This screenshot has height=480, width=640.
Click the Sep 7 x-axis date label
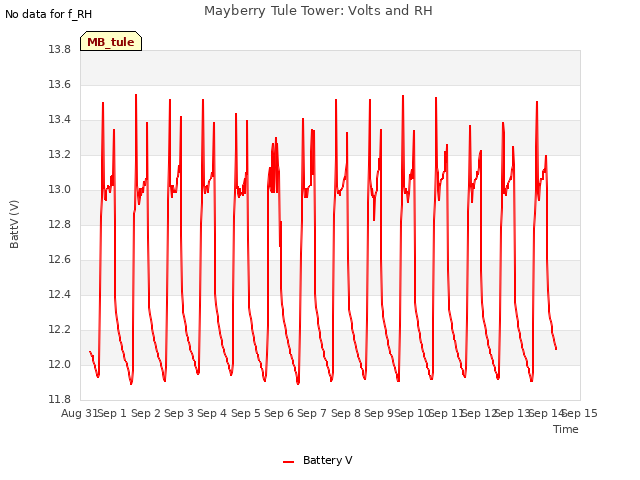point(312,413)
